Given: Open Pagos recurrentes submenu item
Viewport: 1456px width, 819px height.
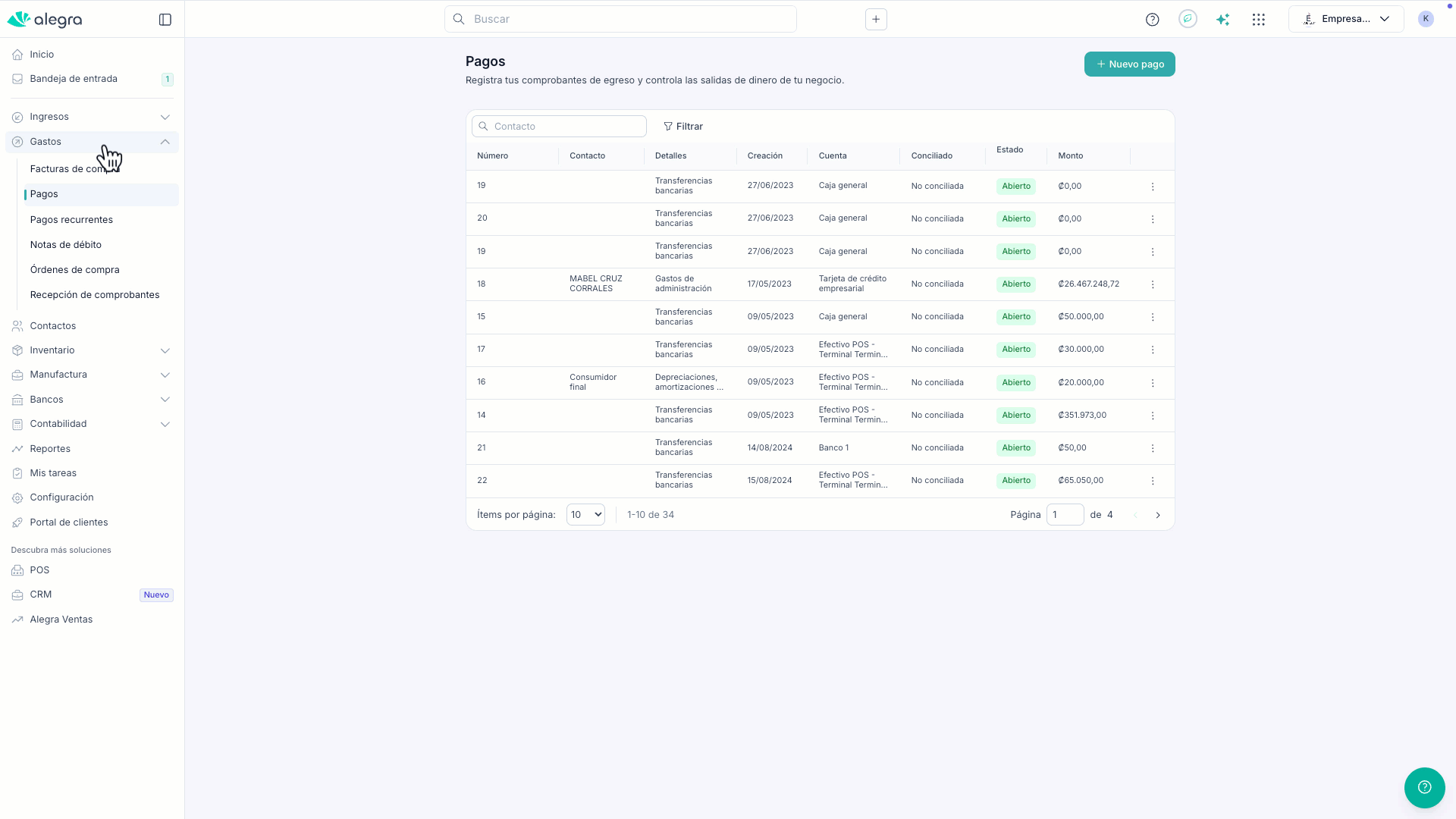Looking at the screenshot, I should [x=71, y=220].
